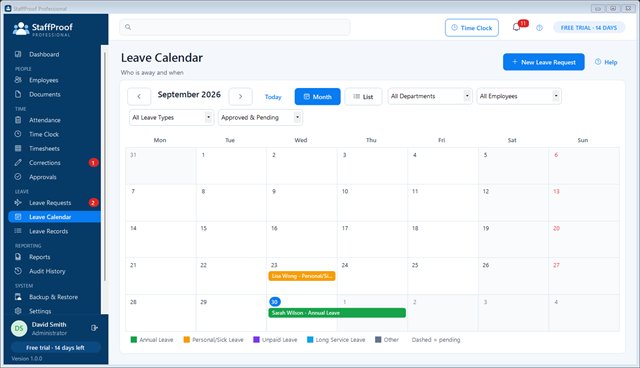Open the Employees icon in sidebar
The image size is (640, 368).
click(18, 80)
